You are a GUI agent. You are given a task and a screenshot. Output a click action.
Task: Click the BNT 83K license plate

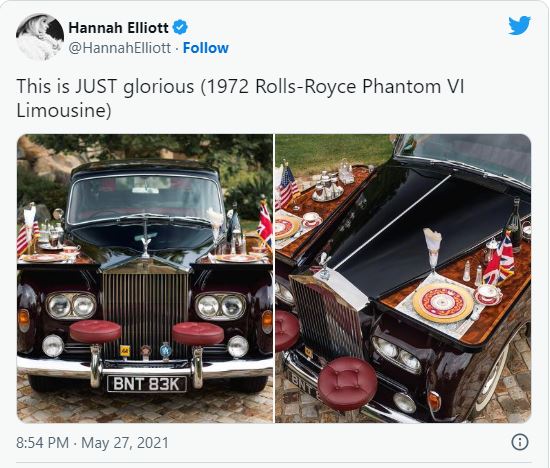pyautogui.click(x=147, y=384)
